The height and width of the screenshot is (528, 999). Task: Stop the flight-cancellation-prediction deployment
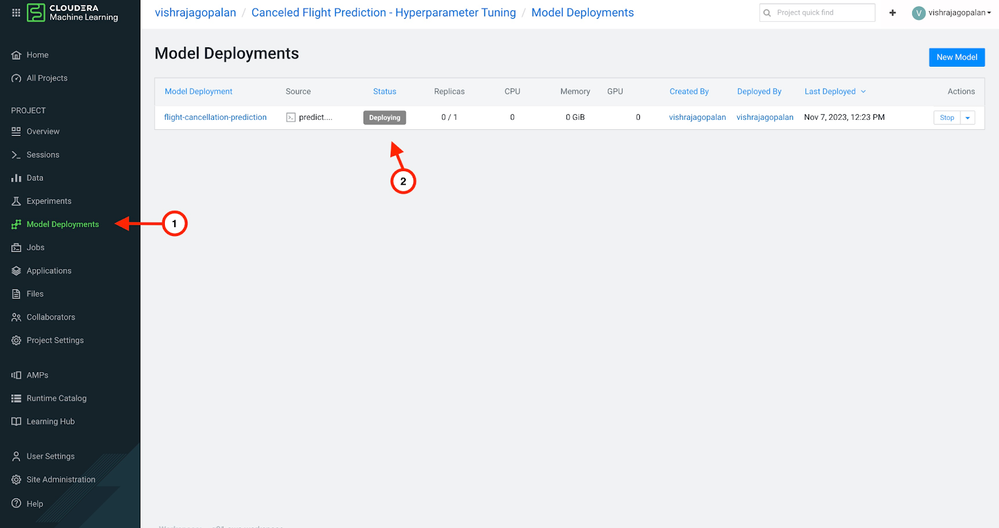947,118
